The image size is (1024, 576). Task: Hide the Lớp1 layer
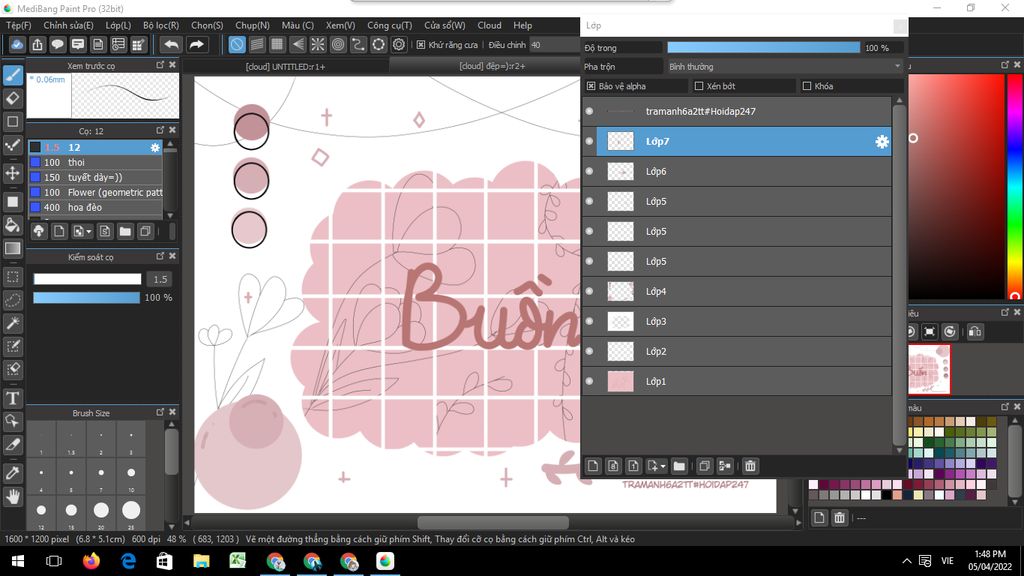pyautogui.click(x=590, y=381)
